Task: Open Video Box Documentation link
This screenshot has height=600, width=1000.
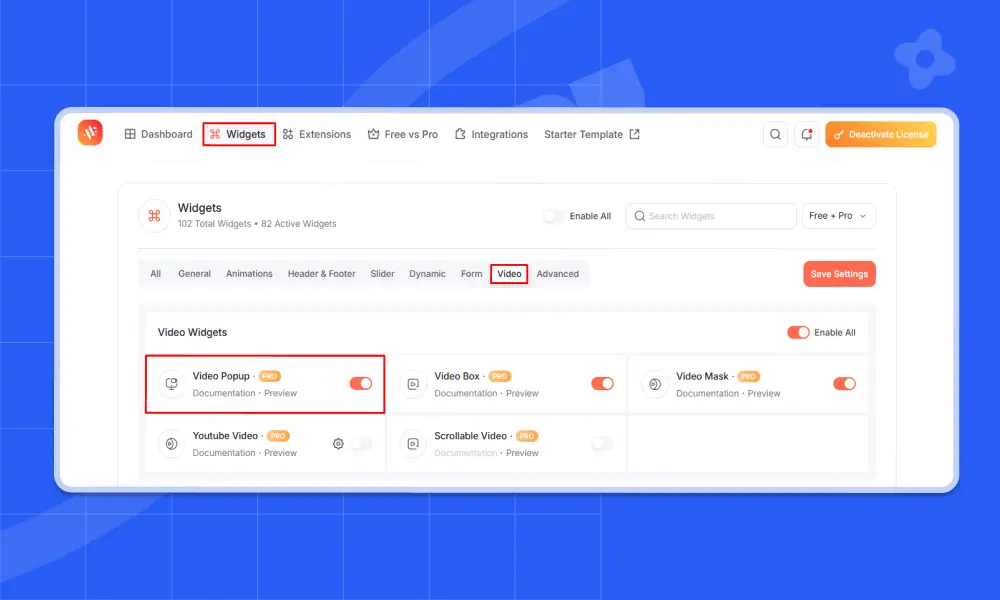Action: (x=466, y=393)
